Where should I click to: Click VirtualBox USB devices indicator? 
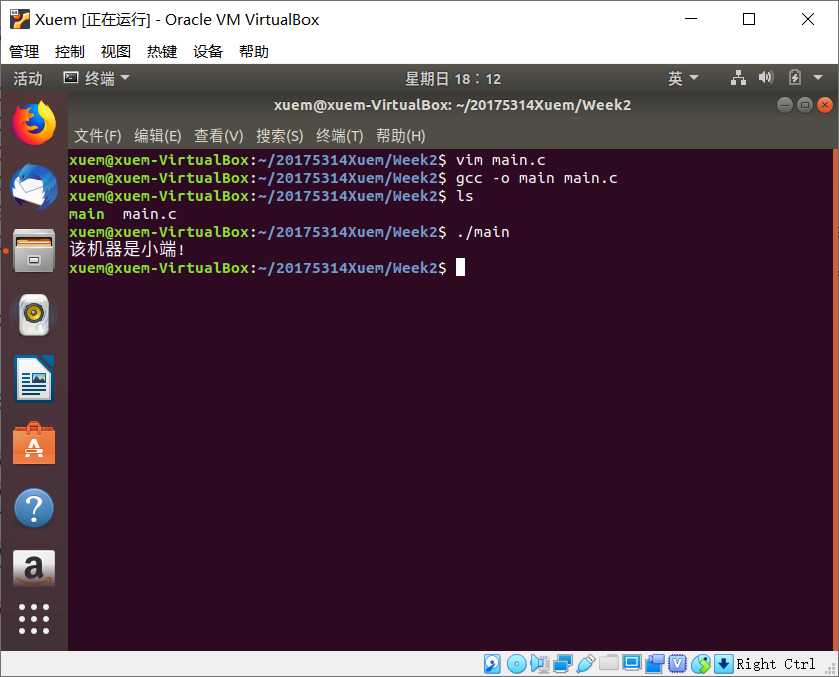coord(585,664)
